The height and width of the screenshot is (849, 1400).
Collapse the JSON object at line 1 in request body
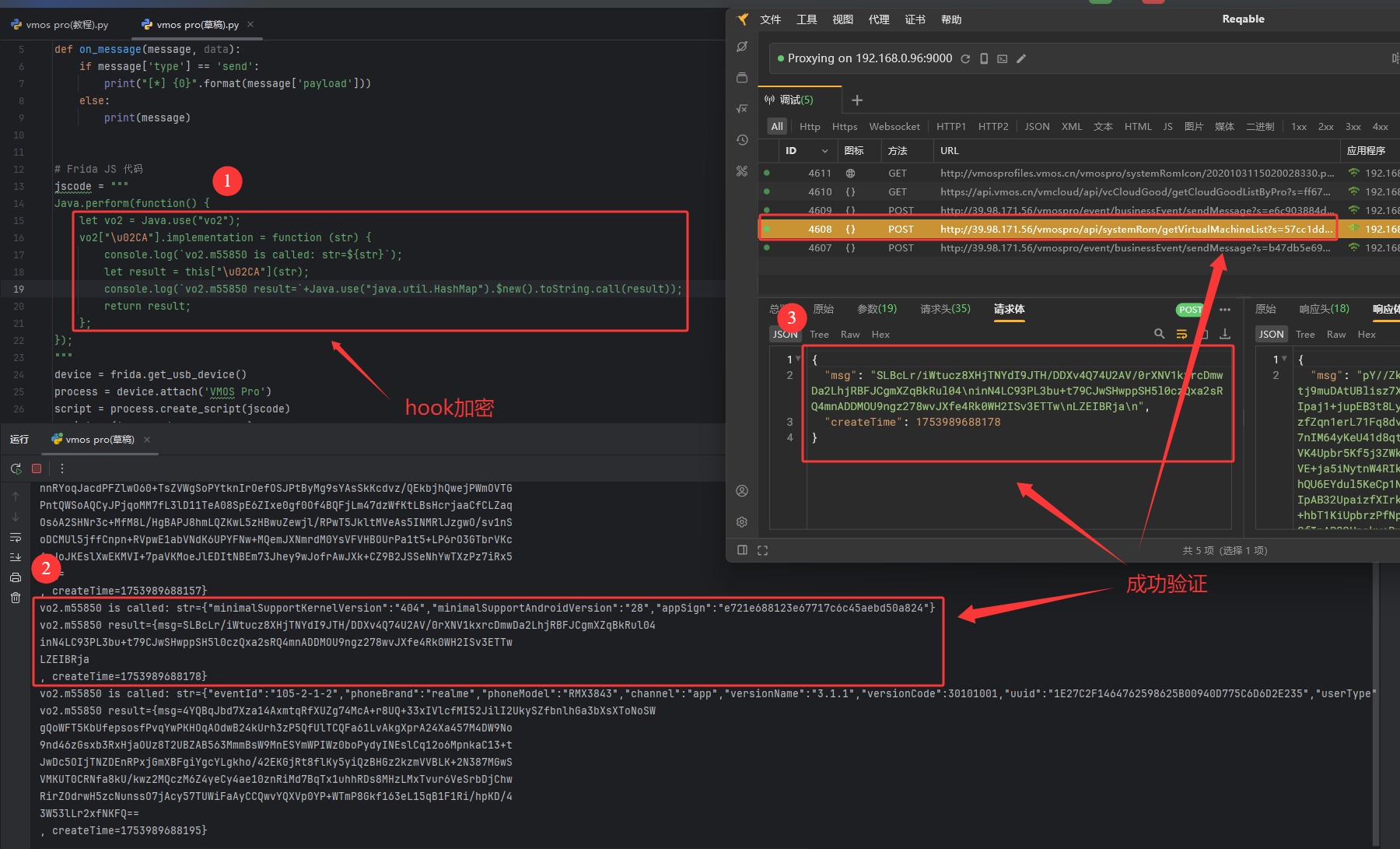coord(798,359)
